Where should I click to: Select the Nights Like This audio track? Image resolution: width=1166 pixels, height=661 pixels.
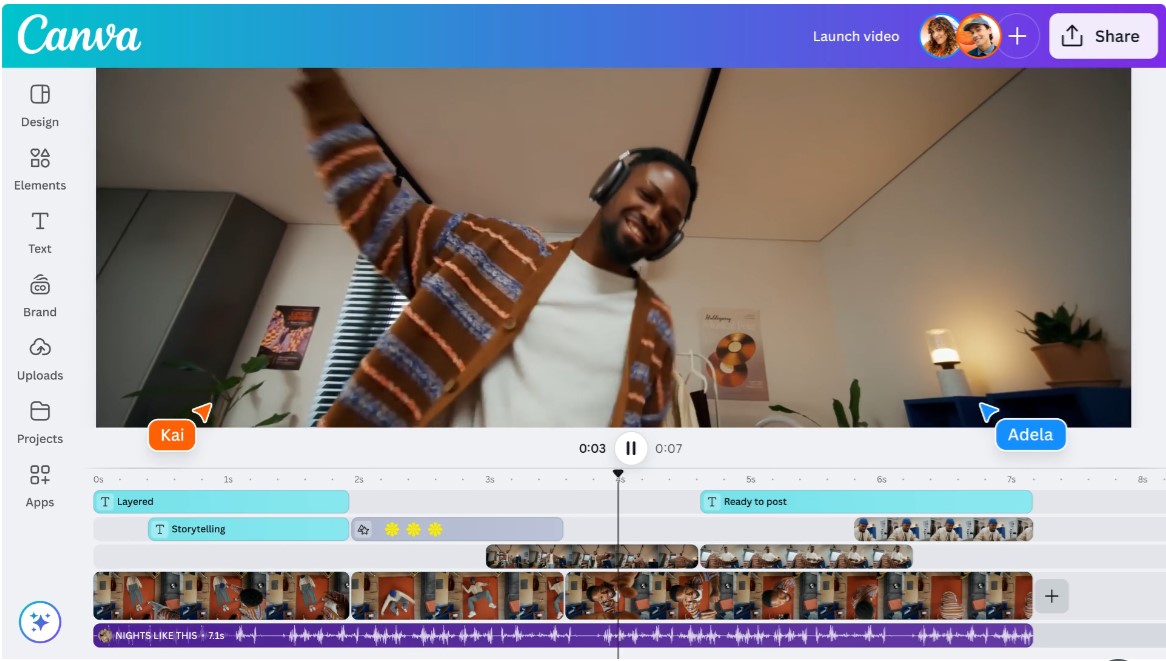click(562, 635)
